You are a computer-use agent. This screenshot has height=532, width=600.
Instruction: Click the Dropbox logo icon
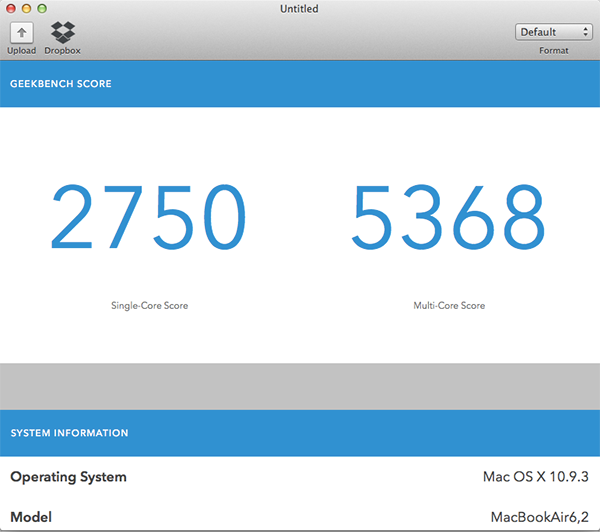[63, 32]
